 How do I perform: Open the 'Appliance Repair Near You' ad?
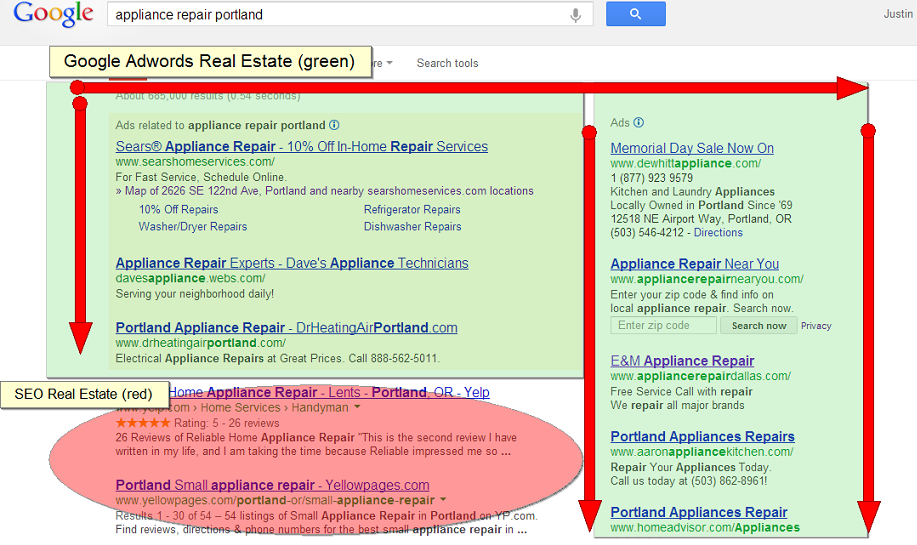[695, 264]
